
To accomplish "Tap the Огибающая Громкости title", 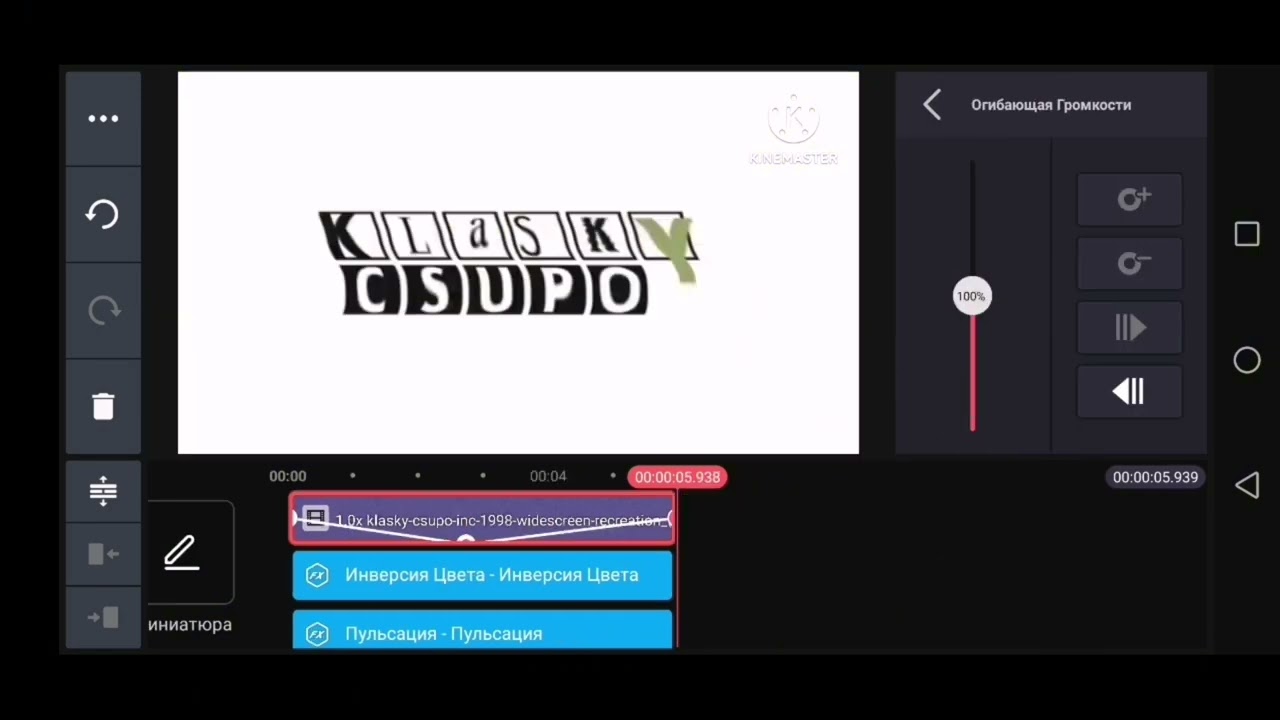I will [1051, 105].
